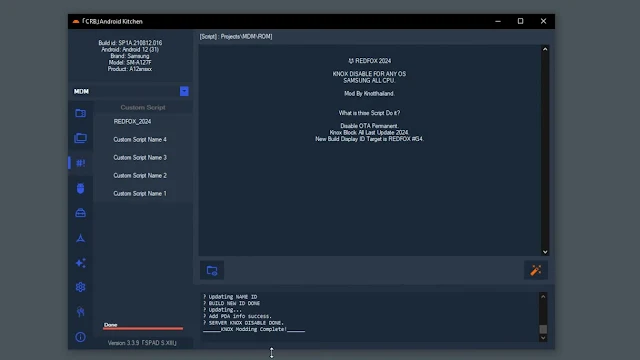Open the project folder sidebar icon
The width and height of the screenshot is (640, 360).
click(x=80, y=113)
